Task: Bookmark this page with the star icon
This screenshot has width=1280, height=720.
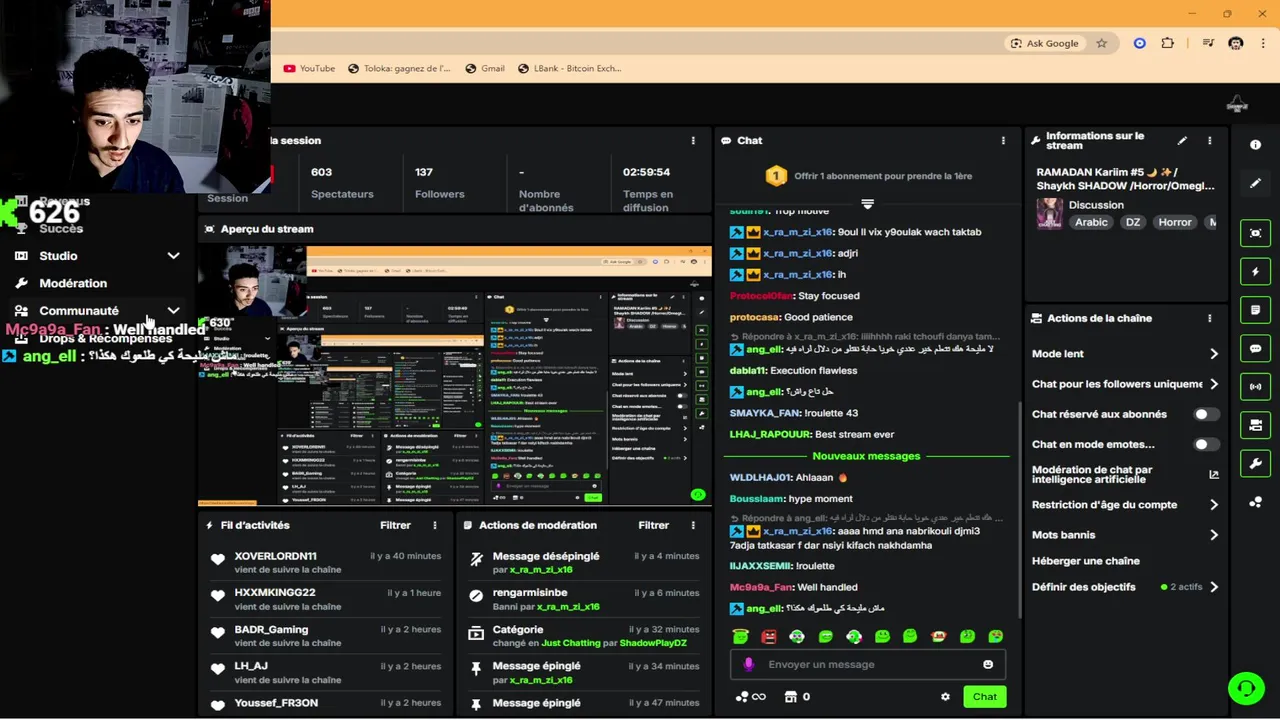Action: coord(1101,43)
